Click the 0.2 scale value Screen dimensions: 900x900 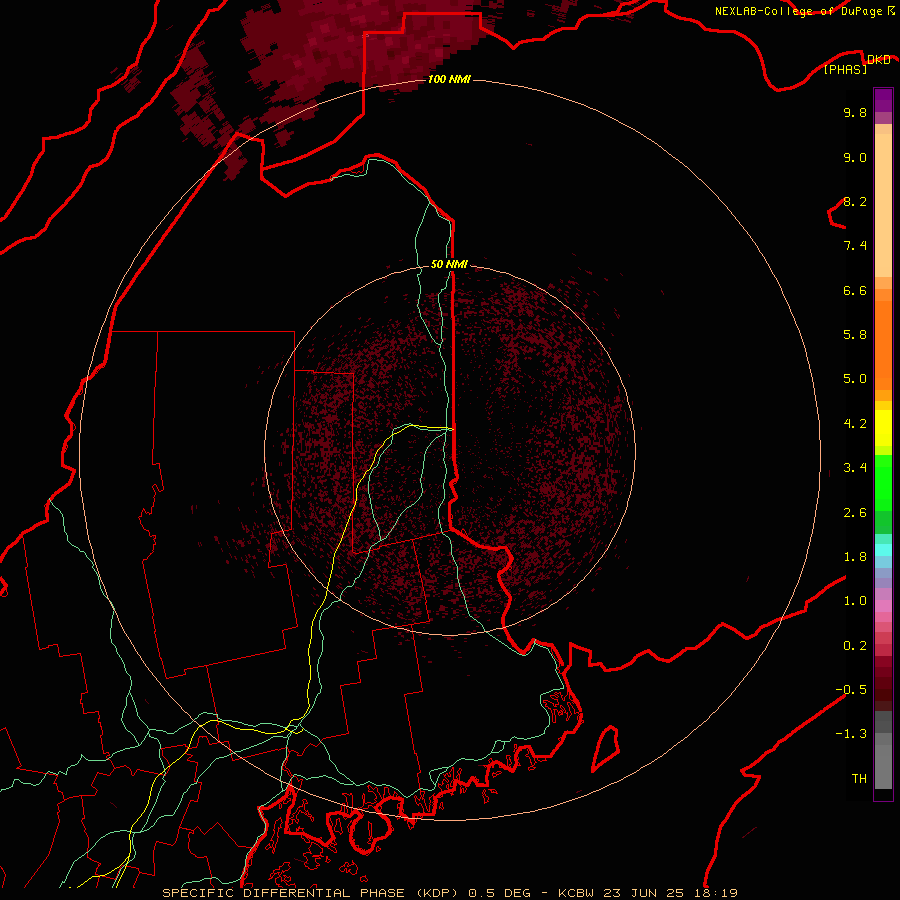pyautogui.click(x=855, y=645)
